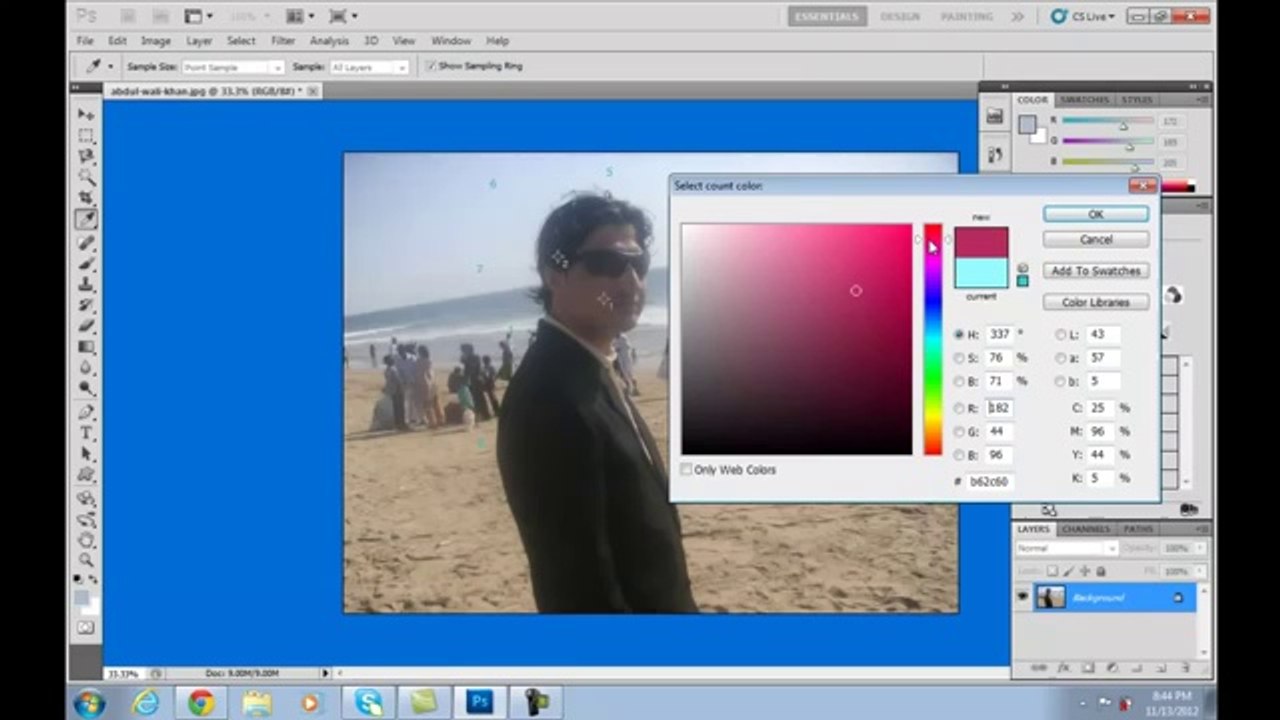Select the Blur tool
The image size is (1280, 720).
coord(87,368)
